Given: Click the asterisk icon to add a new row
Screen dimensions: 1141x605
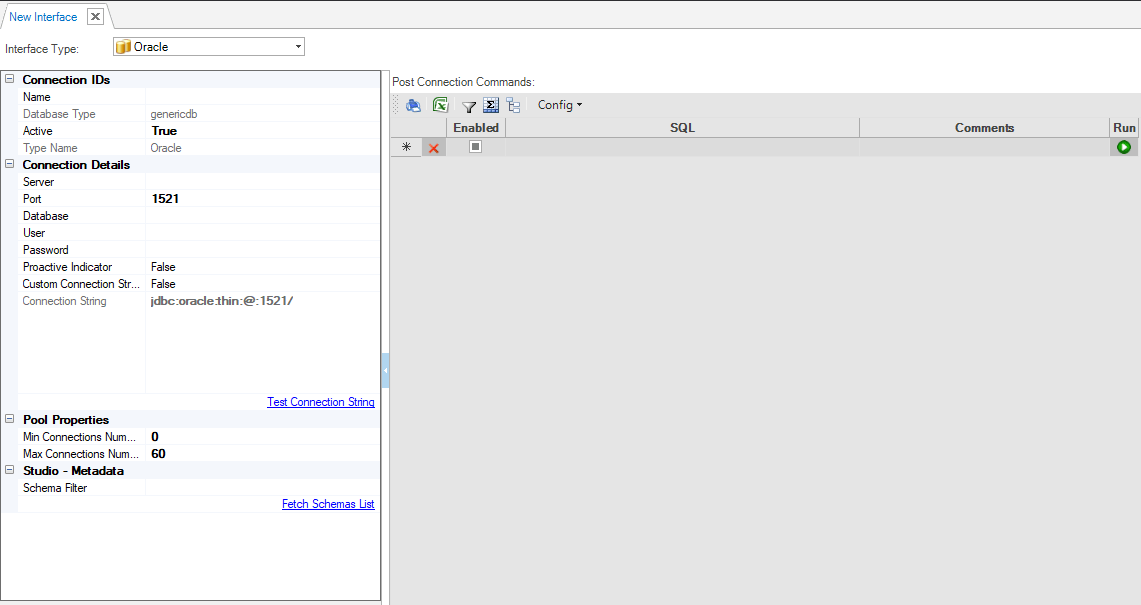Looking at the screenshot, I should [406, 147].
